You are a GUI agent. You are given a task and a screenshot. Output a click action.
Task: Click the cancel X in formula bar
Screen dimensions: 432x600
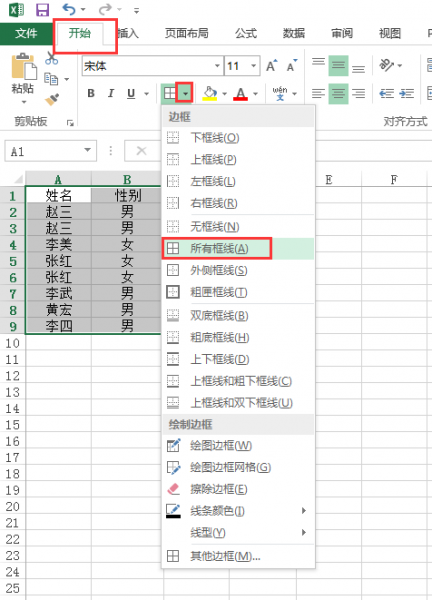[142, 150]
